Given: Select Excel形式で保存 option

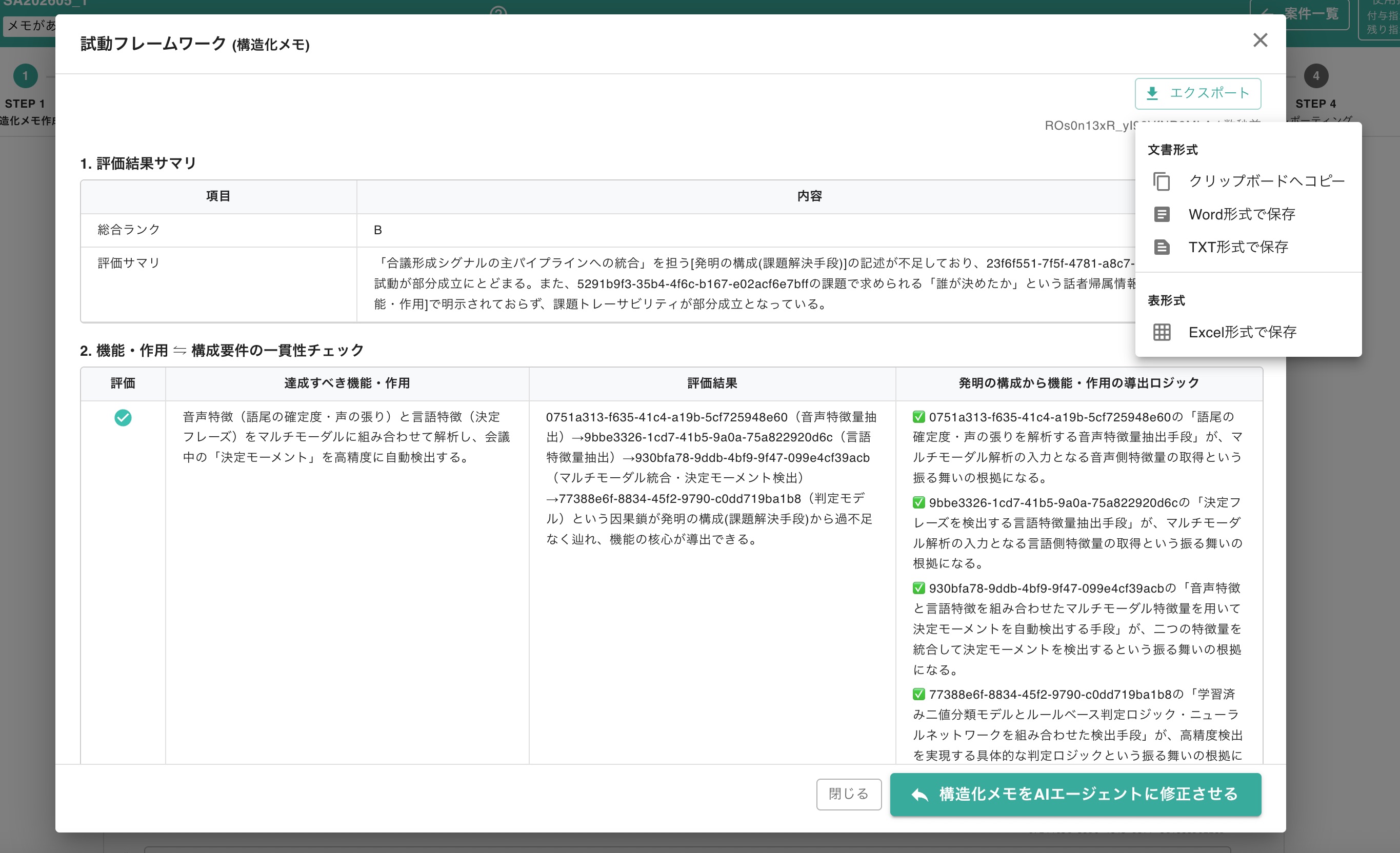Looking at the screenshot, I should pyautogui.click(x=1248, y=332).
